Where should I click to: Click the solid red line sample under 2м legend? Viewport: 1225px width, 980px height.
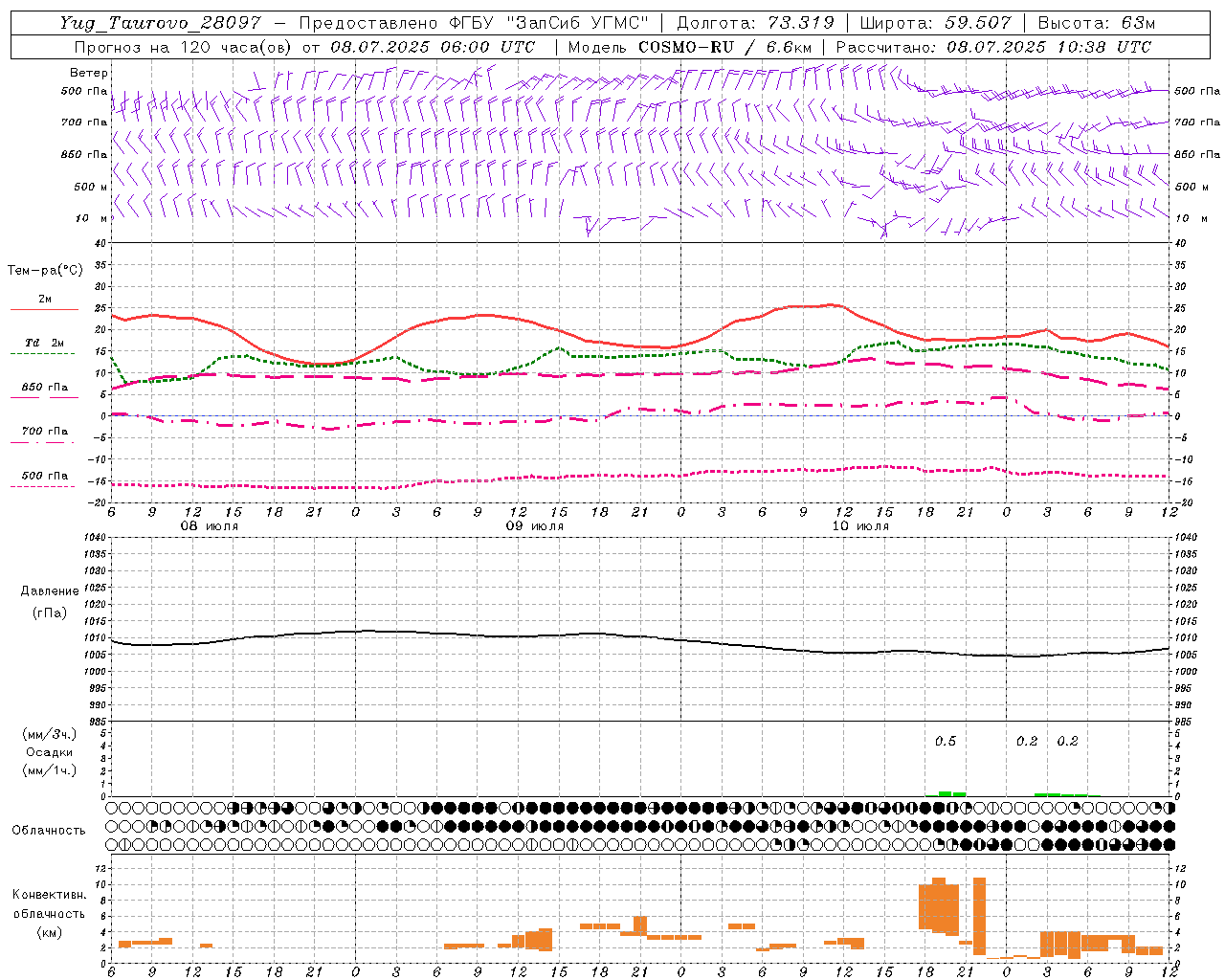pos(44,309)
